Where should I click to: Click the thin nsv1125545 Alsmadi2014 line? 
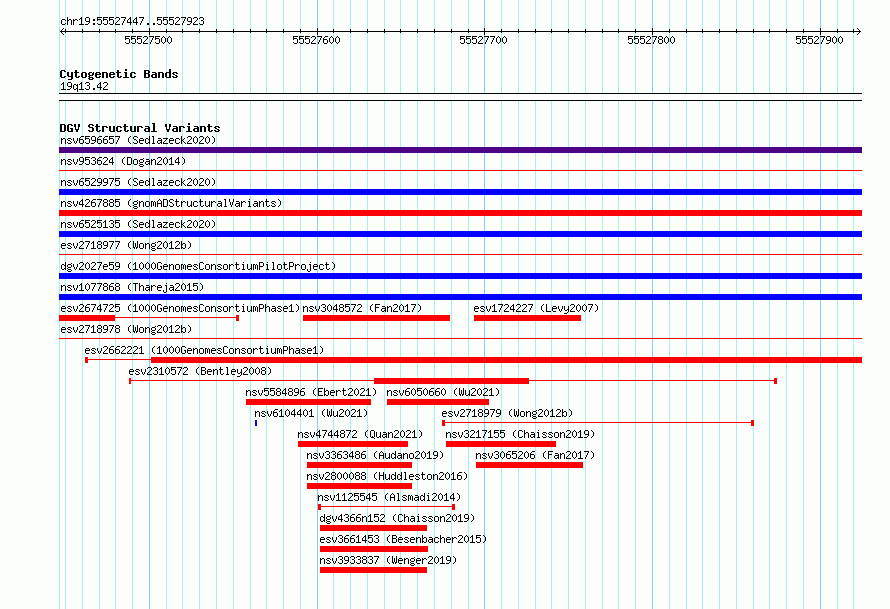(387, 507)
